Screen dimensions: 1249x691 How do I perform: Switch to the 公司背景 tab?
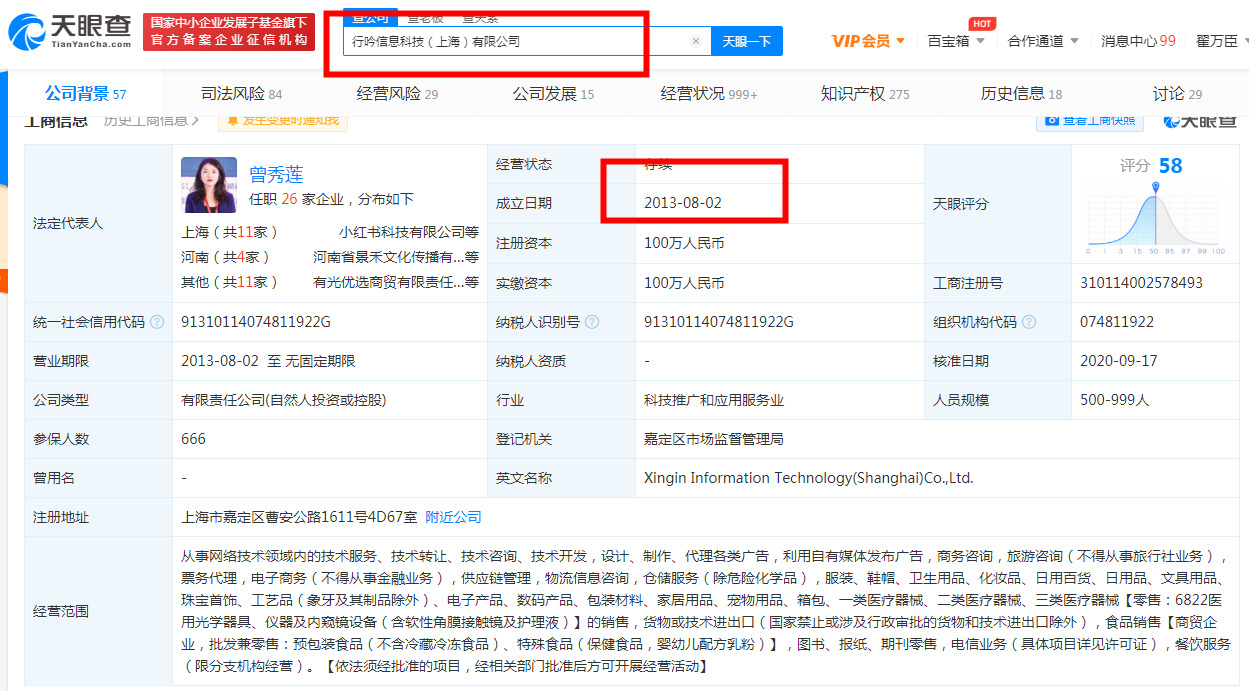(x=86, y=94)
